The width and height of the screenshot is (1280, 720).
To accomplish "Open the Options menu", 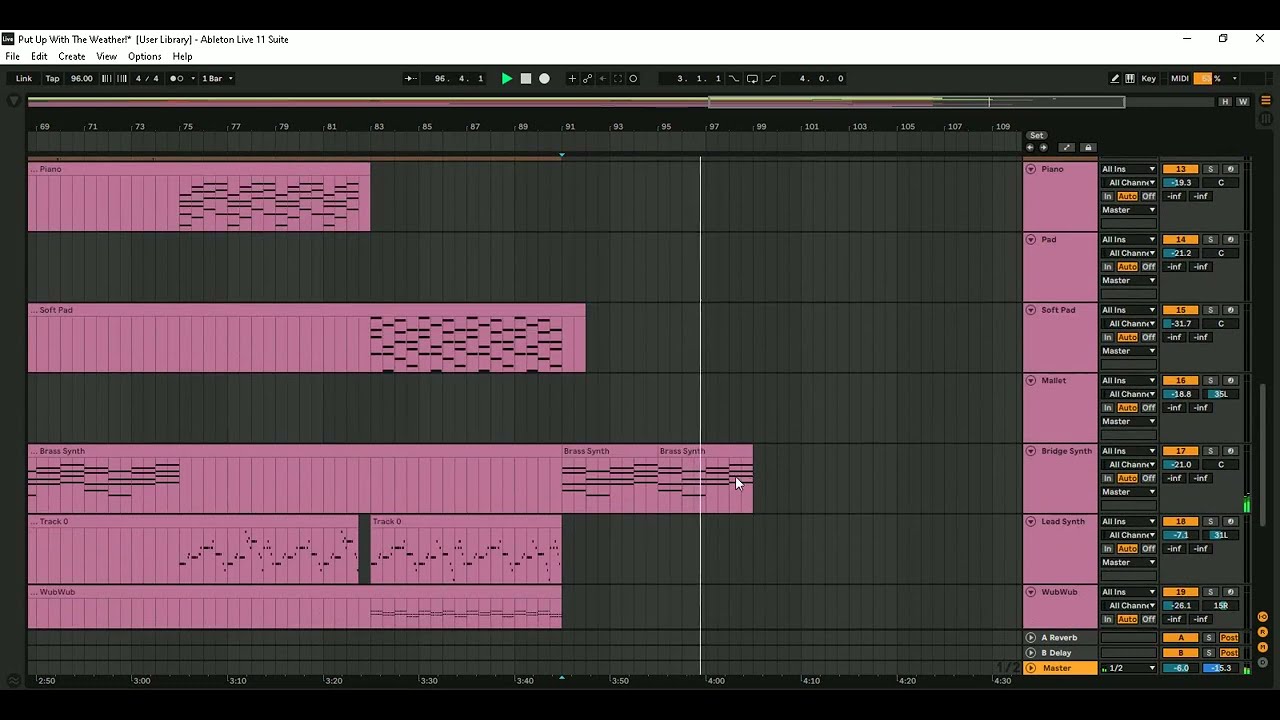I will coord(144,57).
